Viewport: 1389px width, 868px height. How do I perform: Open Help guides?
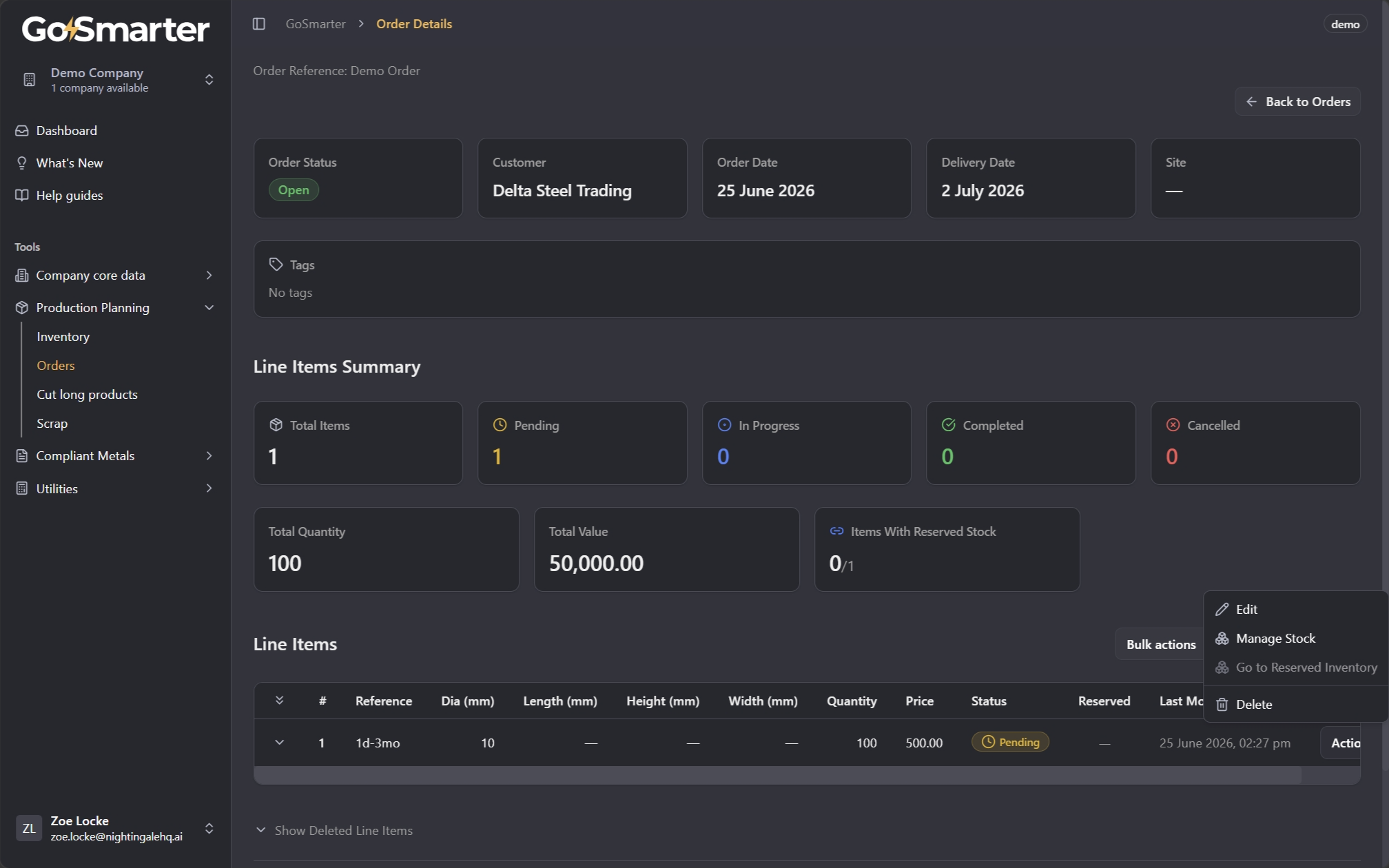pos(69,196)
